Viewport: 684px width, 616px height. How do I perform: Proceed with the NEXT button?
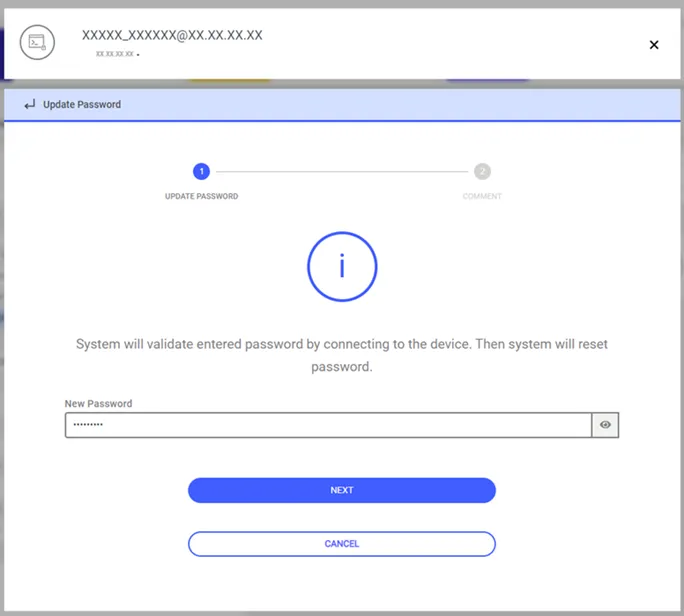(x=342, y=490)
